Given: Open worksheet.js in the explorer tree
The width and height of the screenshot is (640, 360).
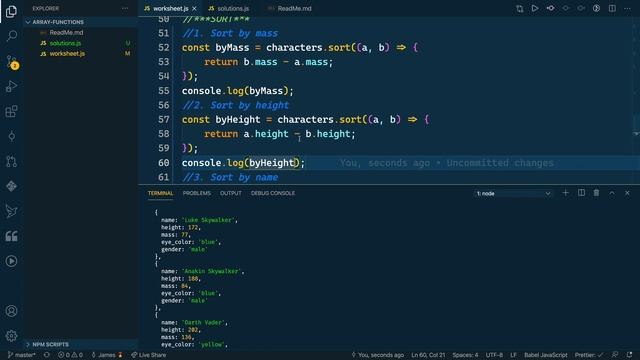Looking at the screenshot, I should [x=67, y=53].
